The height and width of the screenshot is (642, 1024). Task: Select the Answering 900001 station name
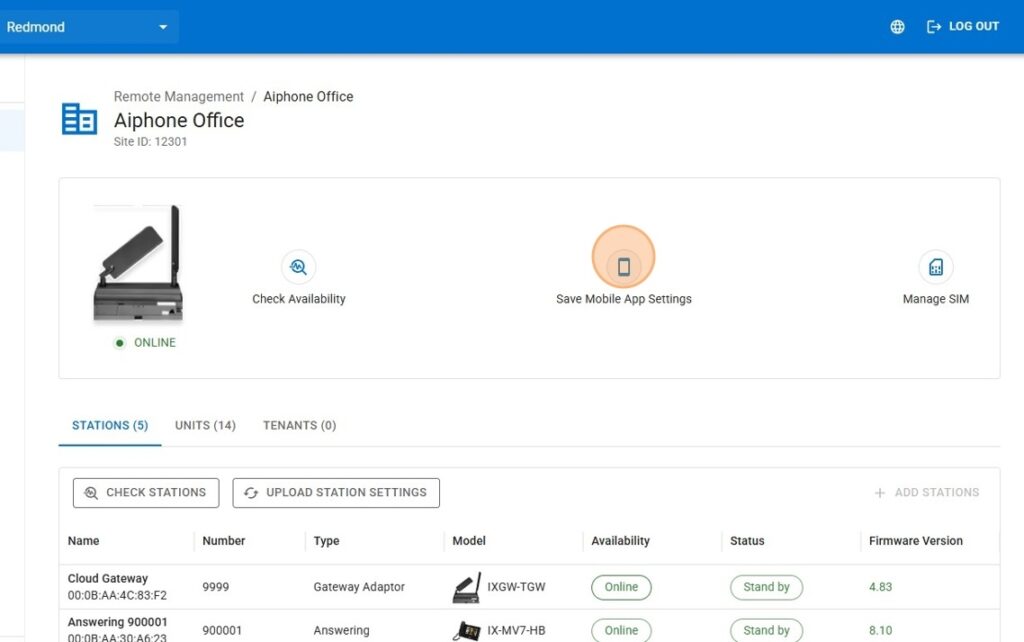118,622
